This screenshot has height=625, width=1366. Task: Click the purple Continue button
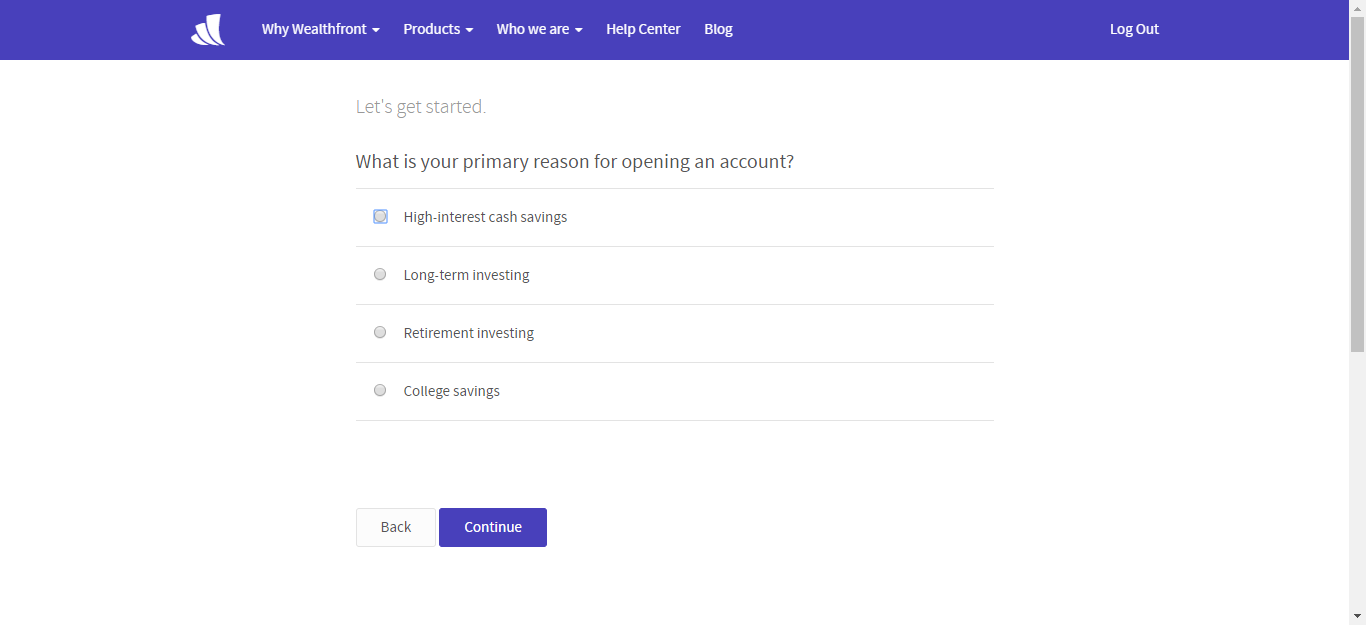(493, 528)
